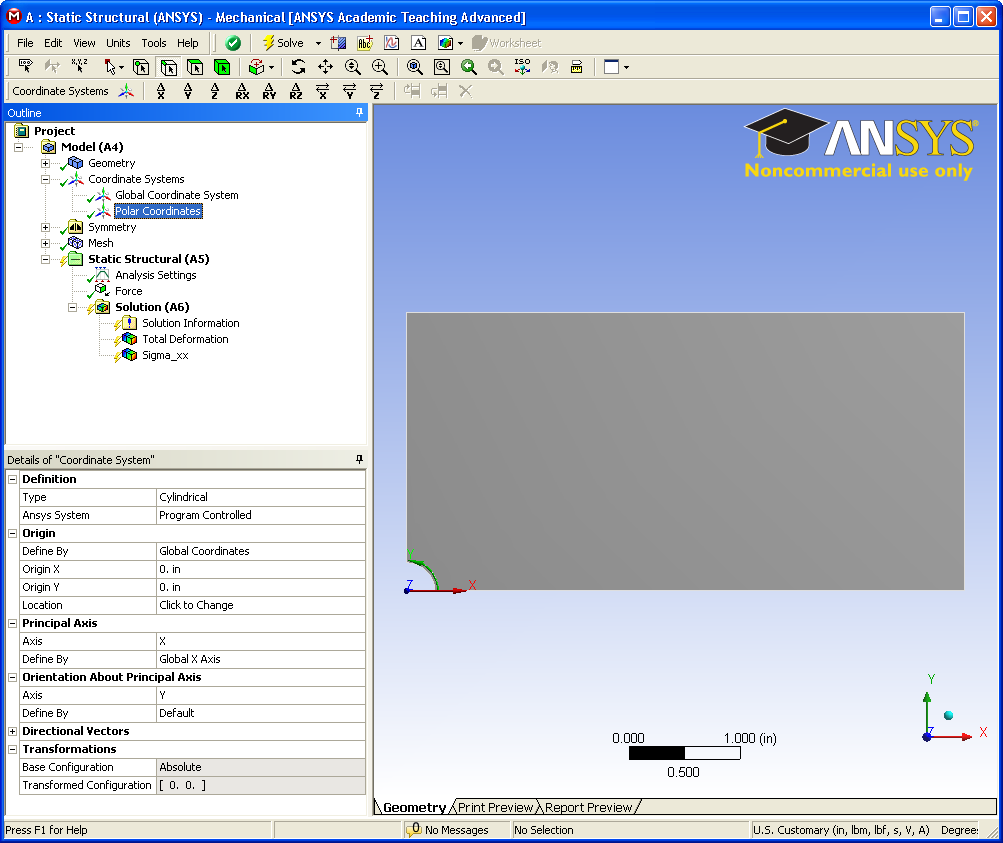Select Total Deformation result item
This screenshot has width=1003, height=843.
coord(185,339)
